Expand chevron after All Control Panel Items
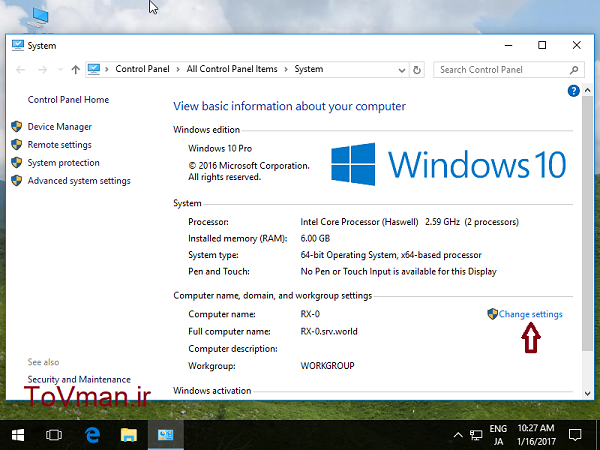 [x=286, y=69]
